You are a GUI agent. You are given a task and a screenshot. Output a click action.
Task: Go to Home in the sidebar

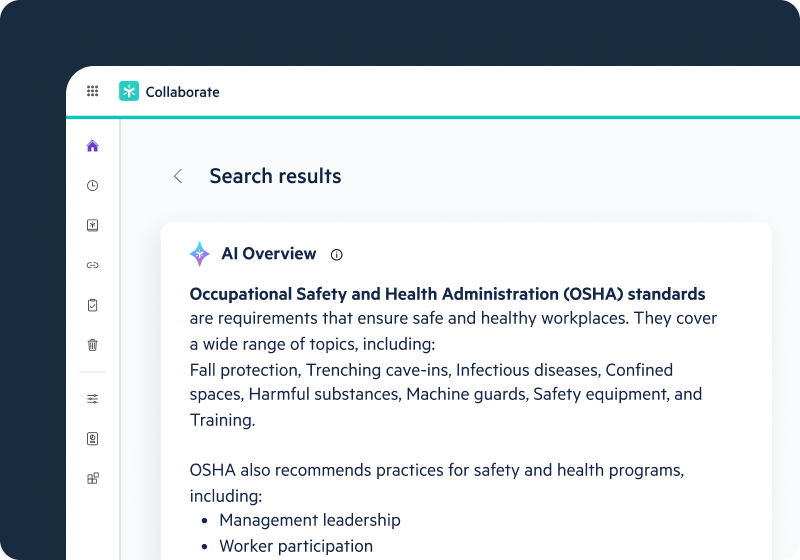point(93,146)
